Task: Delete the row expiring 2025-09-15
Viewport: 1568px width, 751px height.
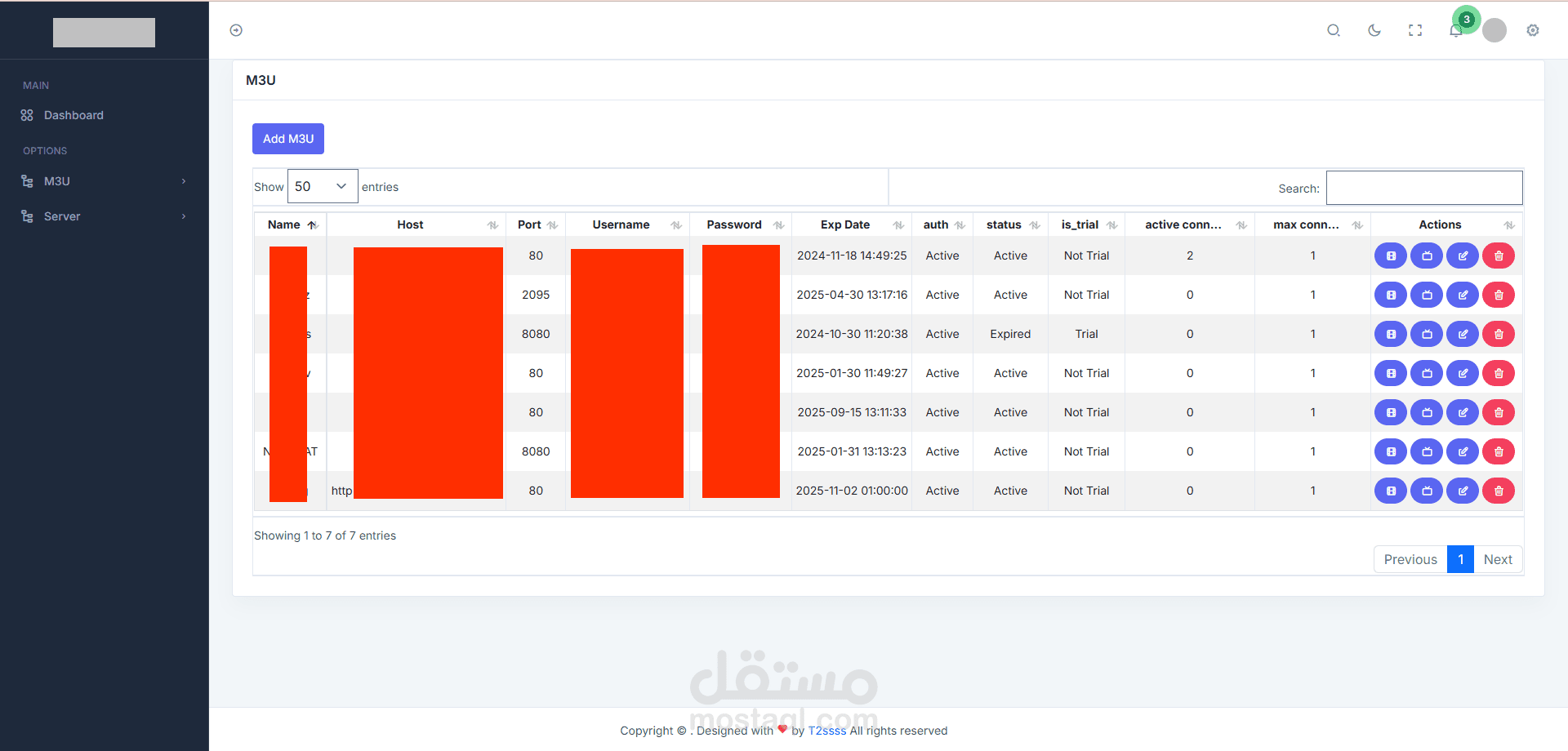Action: pos(1499,412)
